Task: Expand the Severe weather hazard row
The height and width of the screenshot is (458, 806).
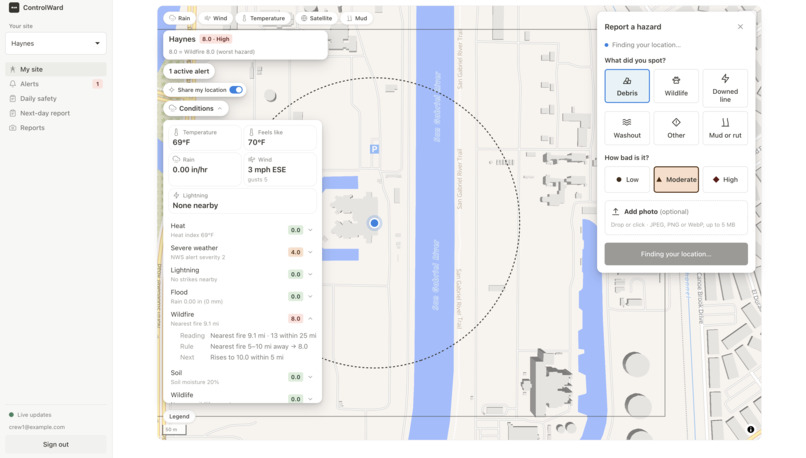Action: pos(310,252)
